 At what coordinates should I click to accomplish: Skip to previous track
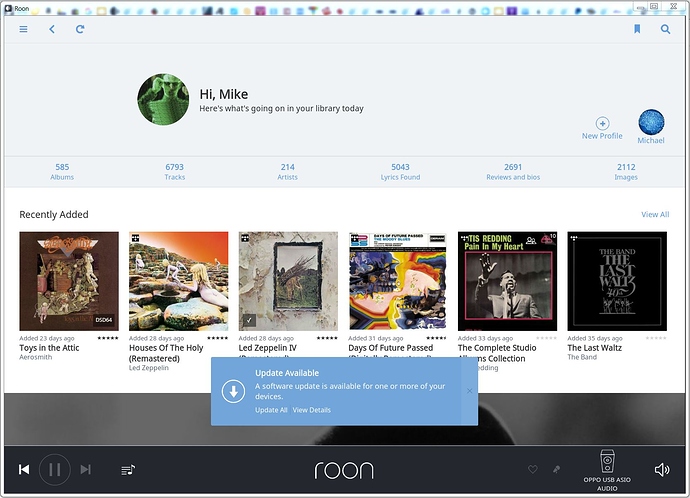pyautogui.click(x=24, y=469)
